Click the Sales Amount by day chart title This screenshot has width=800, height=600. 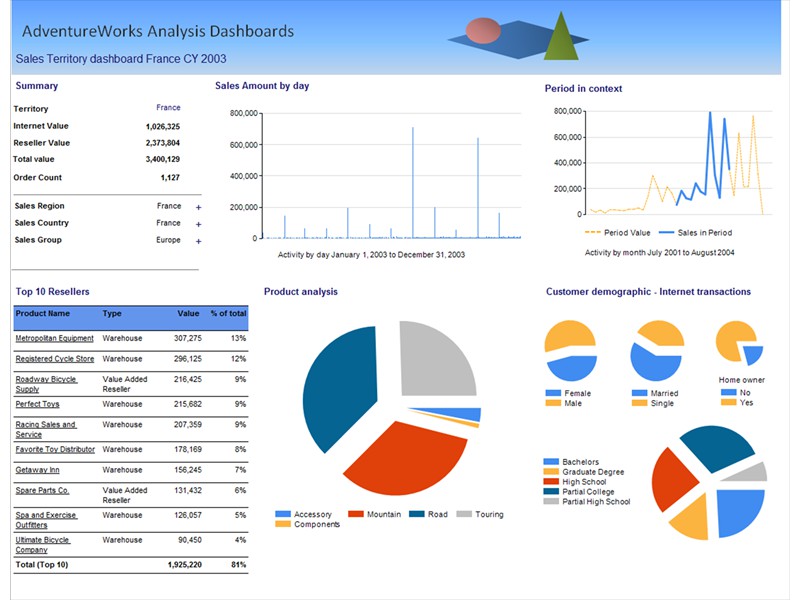262,86
